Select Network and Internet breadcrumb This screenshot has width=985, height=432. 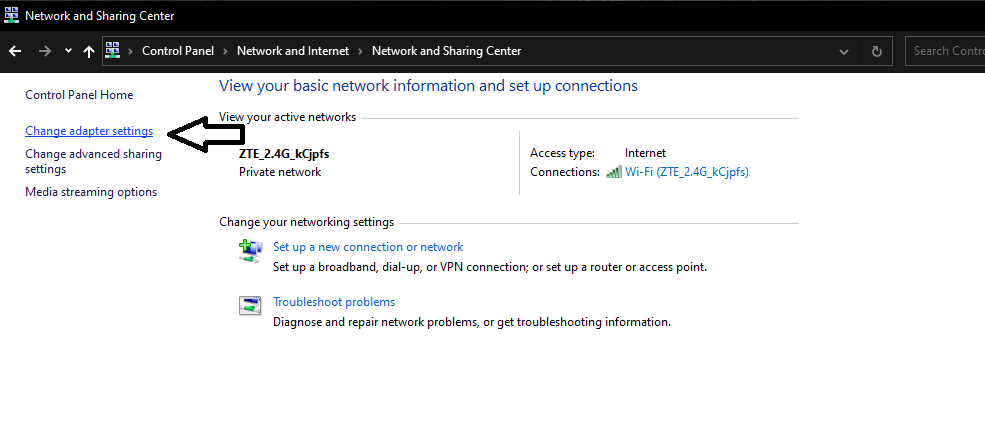(x=293, y=51)
